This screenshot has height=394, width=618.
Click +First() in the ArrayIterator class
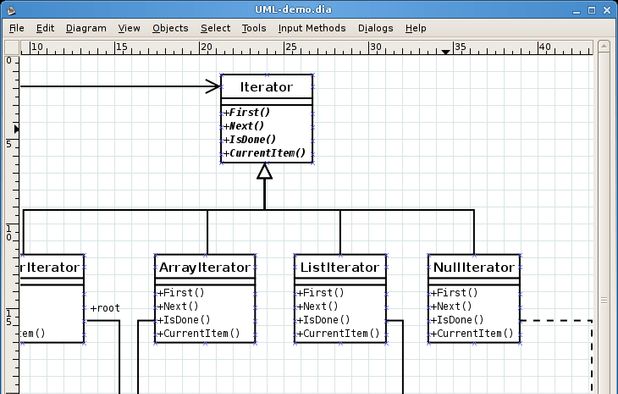tap(181, 293)
